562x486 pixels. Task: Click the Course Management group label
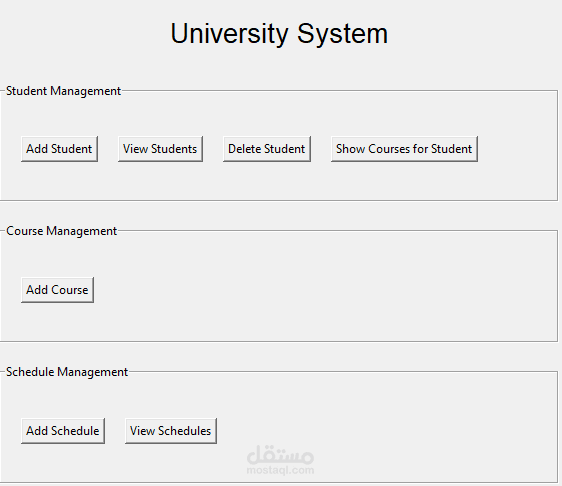pos(61,231)
